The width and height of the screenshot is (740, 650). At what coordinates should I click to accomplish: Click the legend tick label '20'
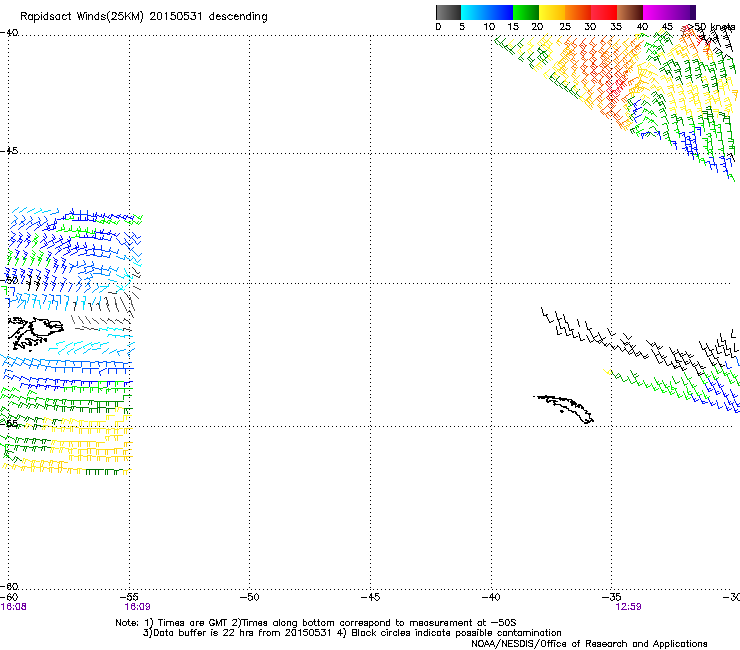[x=537, y=27]
